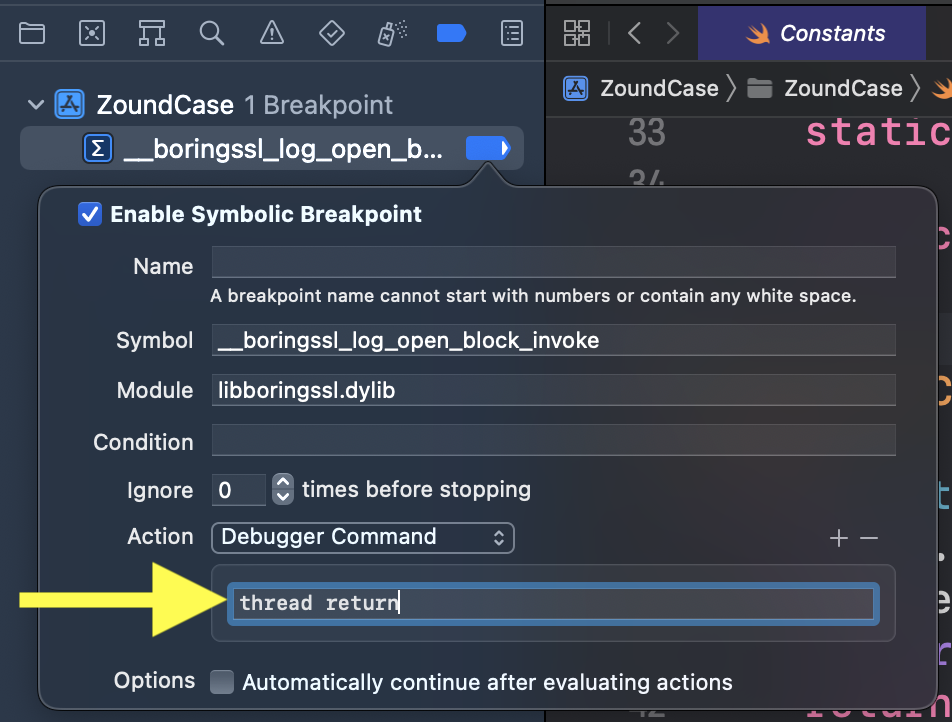Viewport: 952px width, 722px height.
Task: Open the Source Control navigator
Action: 92,33
